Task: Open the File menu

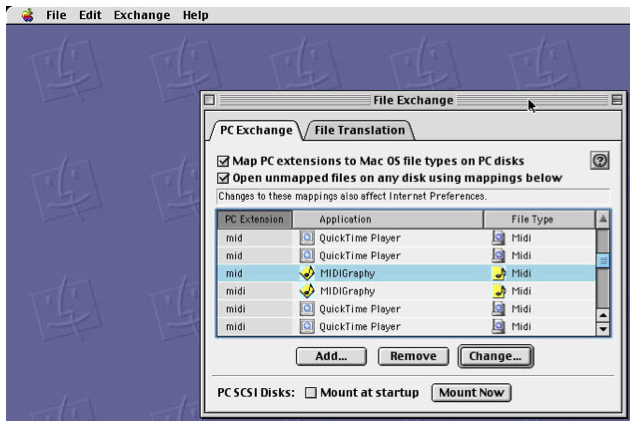Action: (x=56, y=15)
